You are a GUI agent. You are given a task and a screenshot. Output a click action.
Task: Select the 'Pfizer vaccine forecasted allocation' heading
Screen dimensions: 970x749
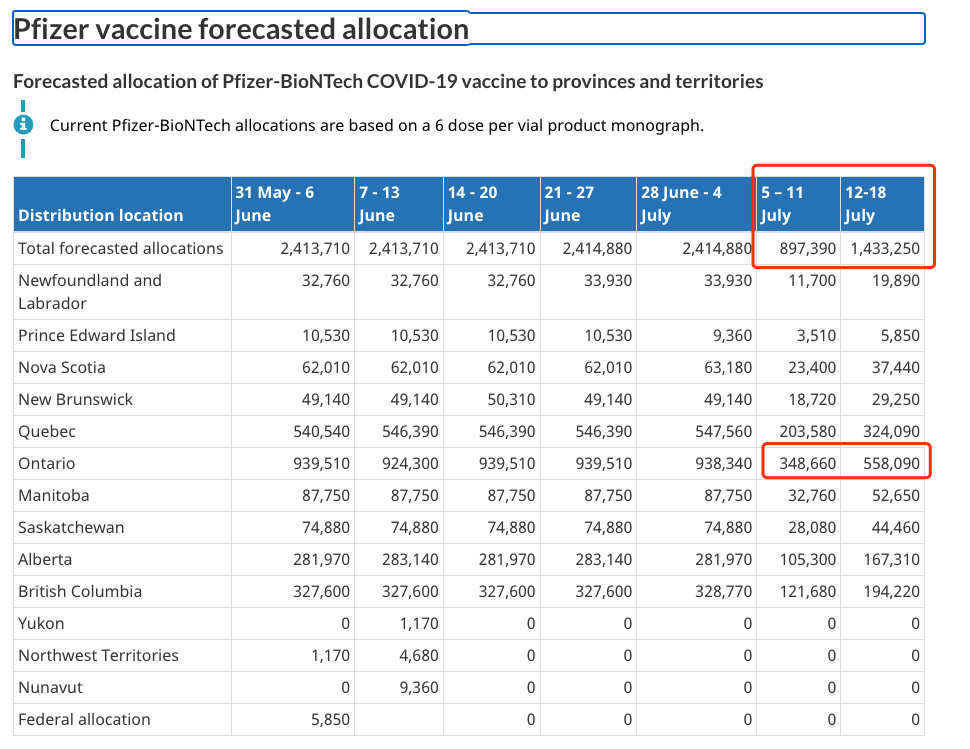241,29
